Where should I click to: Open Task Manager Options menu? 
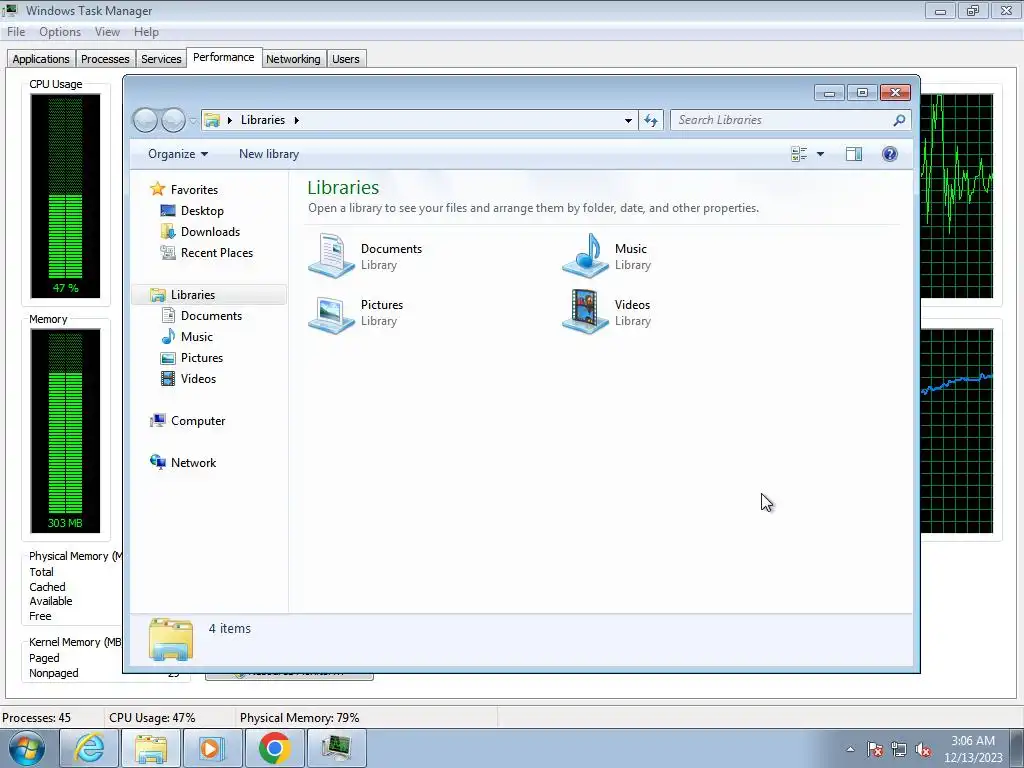coord(60,32)
